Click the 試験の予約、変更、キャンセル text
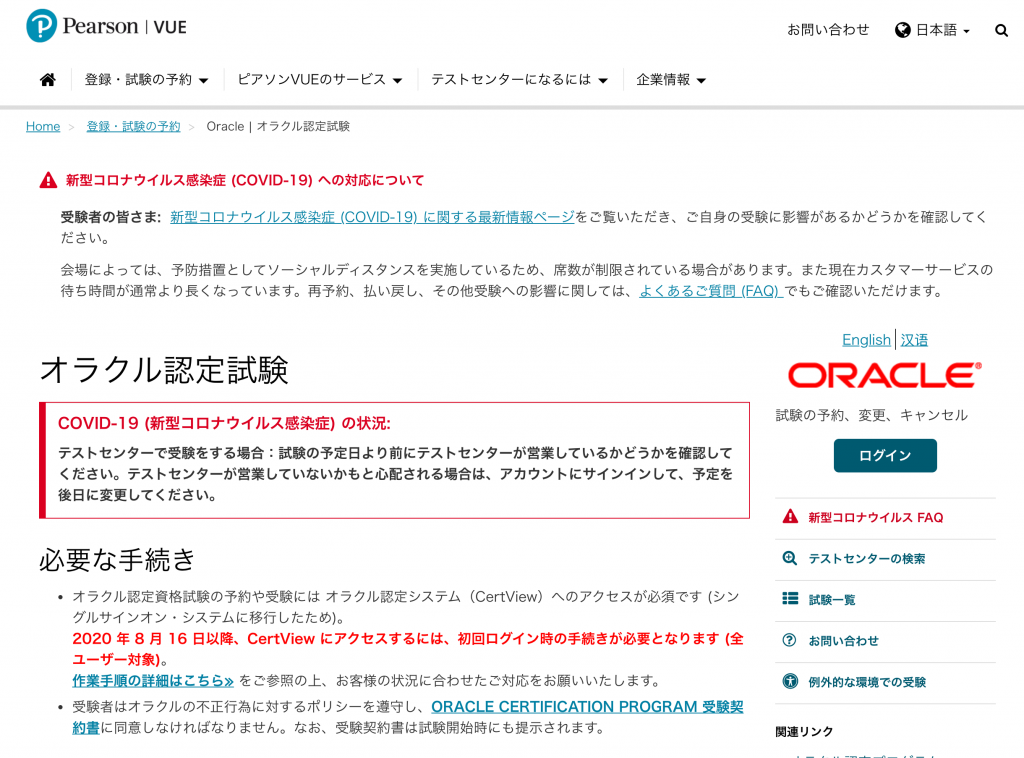The image size is (1024, 758). [x=871, y=415]
